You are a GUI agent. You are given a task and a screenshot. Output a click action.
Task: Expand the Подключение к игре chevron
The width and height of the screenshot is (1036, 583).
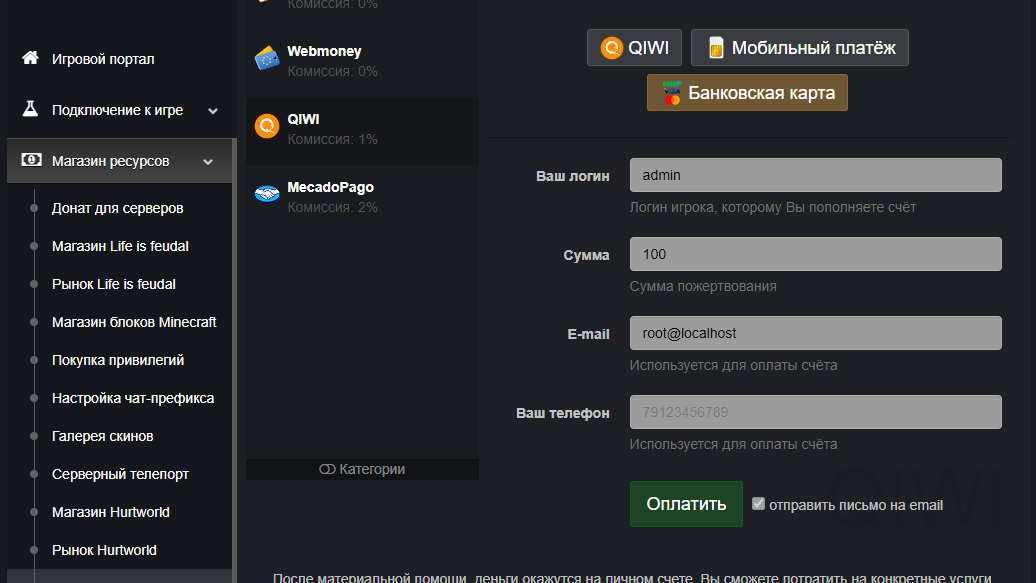click(213, 111)
